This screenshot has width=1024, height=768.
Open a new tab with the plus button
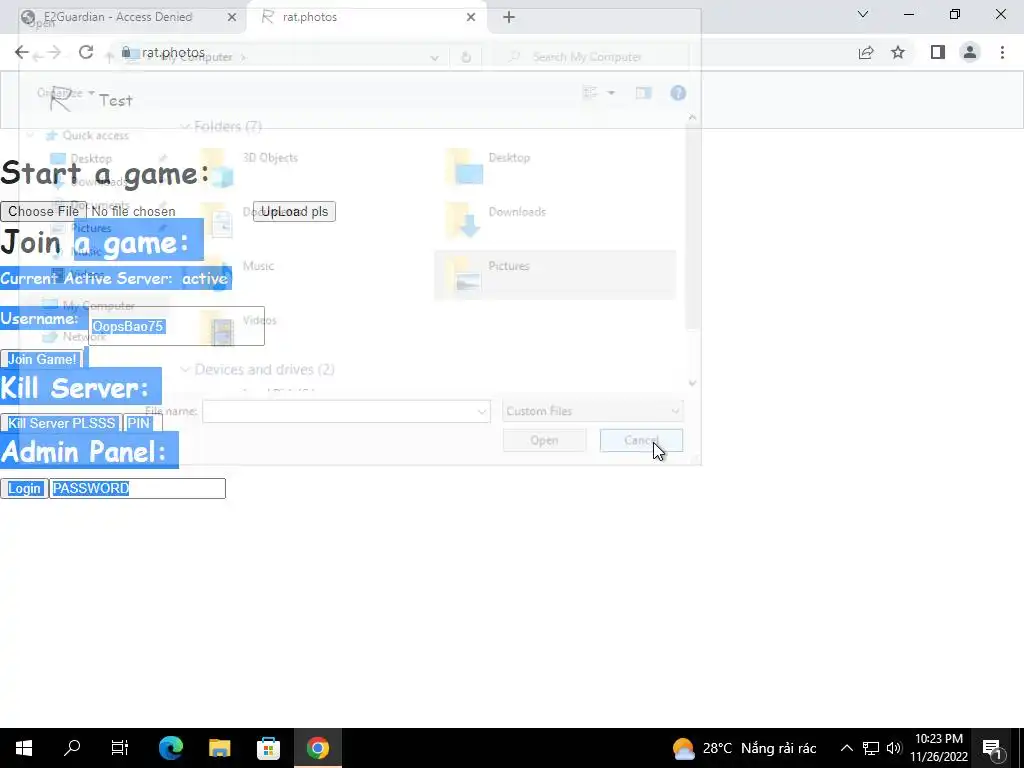pyautogui.click(x=509, y=17)
